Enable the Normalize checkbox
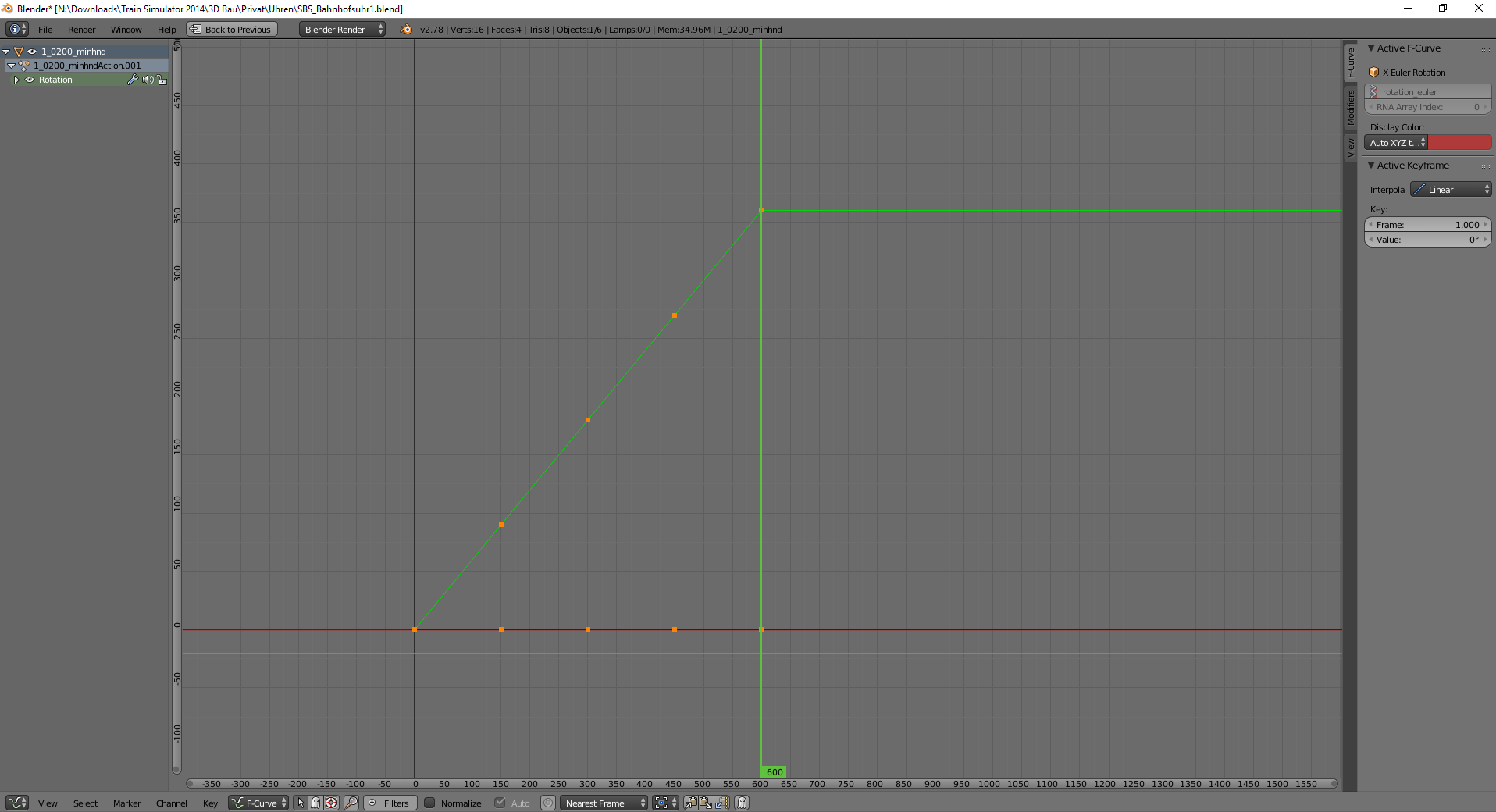Image resolution: width=1496 pixels, height=812 pixels. pos(429,803)
